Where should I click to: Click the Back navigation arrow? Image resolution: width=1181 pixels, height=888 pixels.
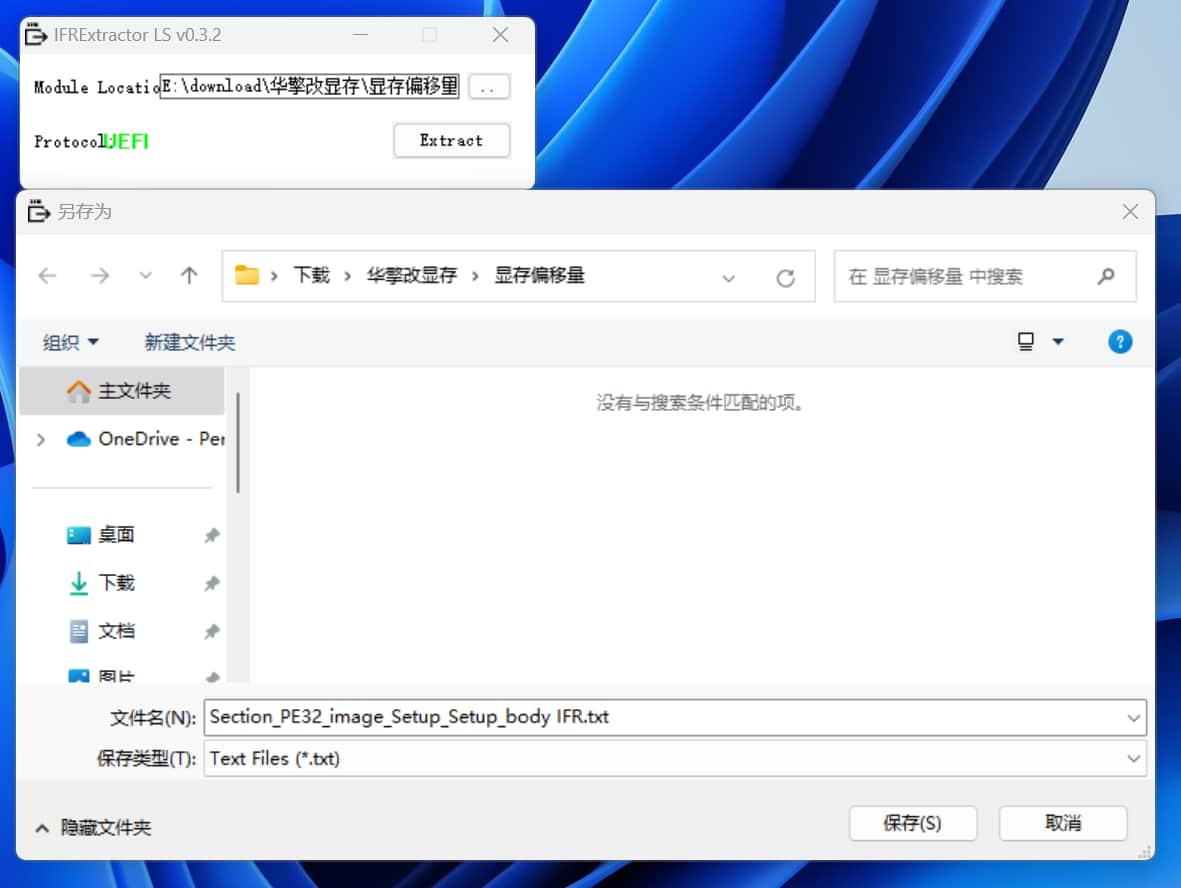click(47, 277)
